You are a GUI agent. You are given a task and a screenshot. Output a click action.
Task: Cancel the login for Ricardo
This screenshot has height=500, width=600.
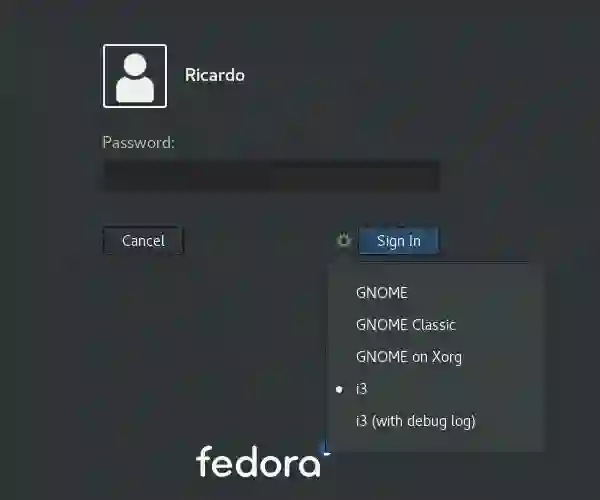coord(143,241)
